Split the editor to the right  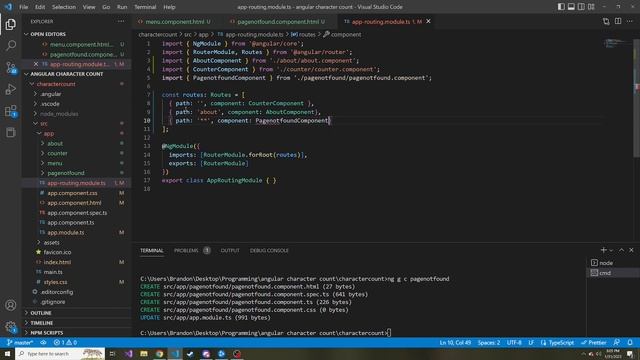tap(618, 21)
